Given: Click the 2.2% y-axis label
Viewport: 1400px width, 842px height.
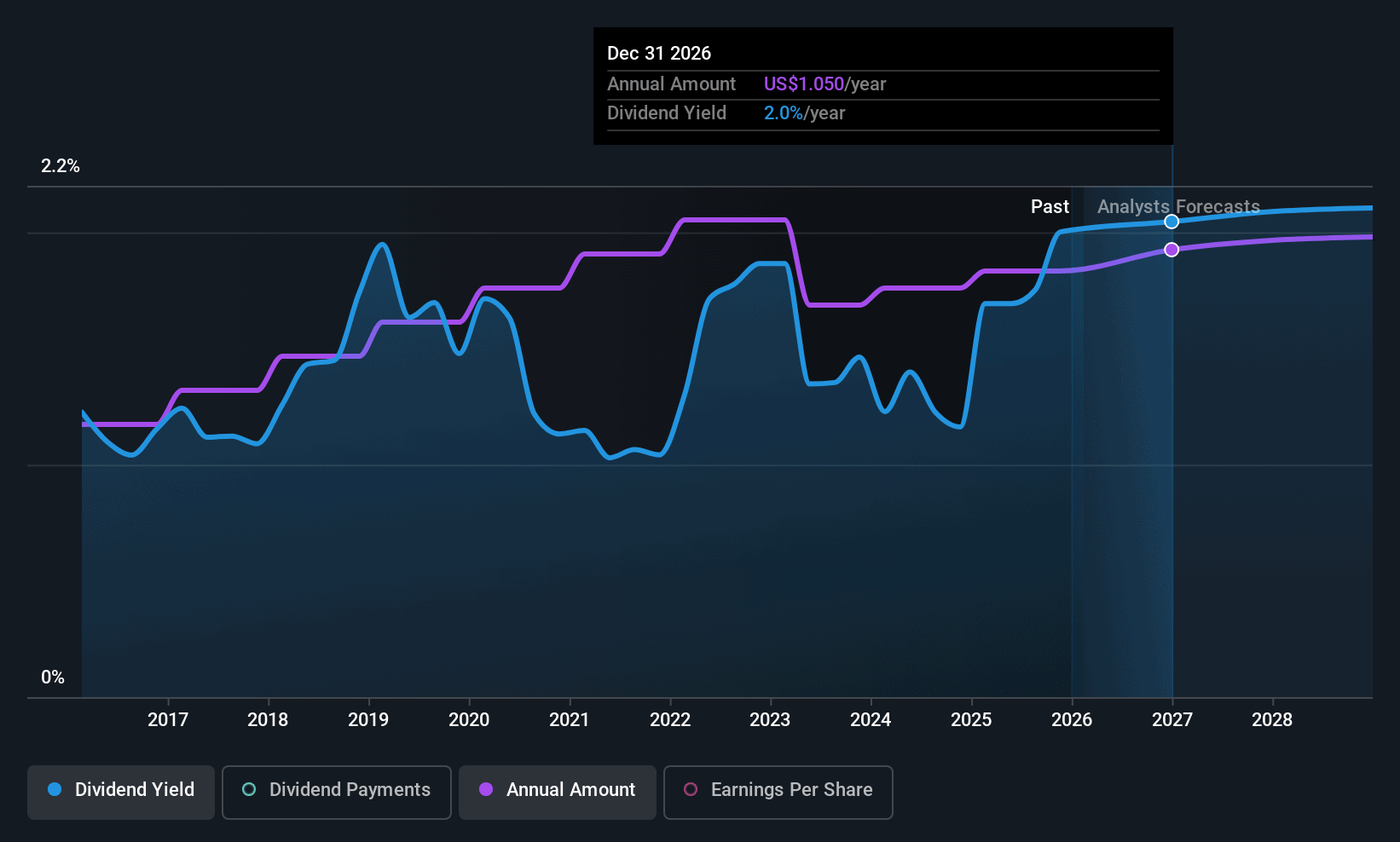Looking at the screenshot, I should click(61, 166).
